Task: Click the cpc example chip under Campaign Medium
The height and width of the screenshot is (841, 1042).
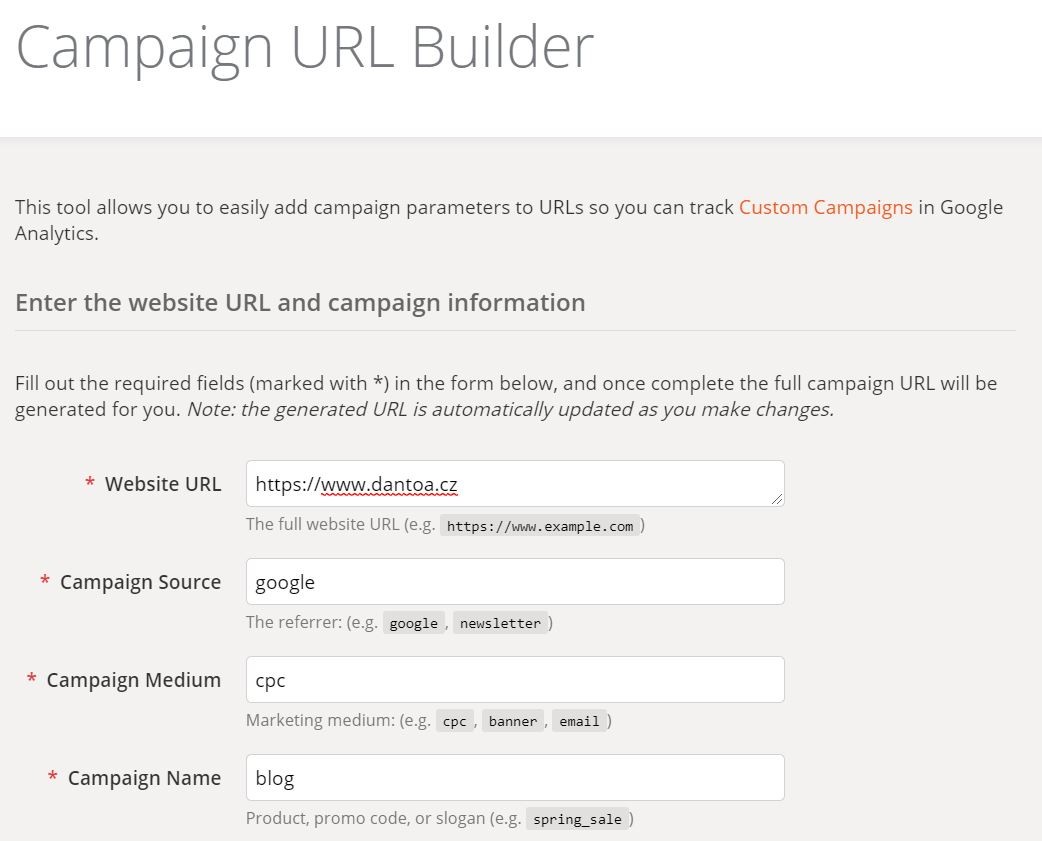Action: (454, 720)
